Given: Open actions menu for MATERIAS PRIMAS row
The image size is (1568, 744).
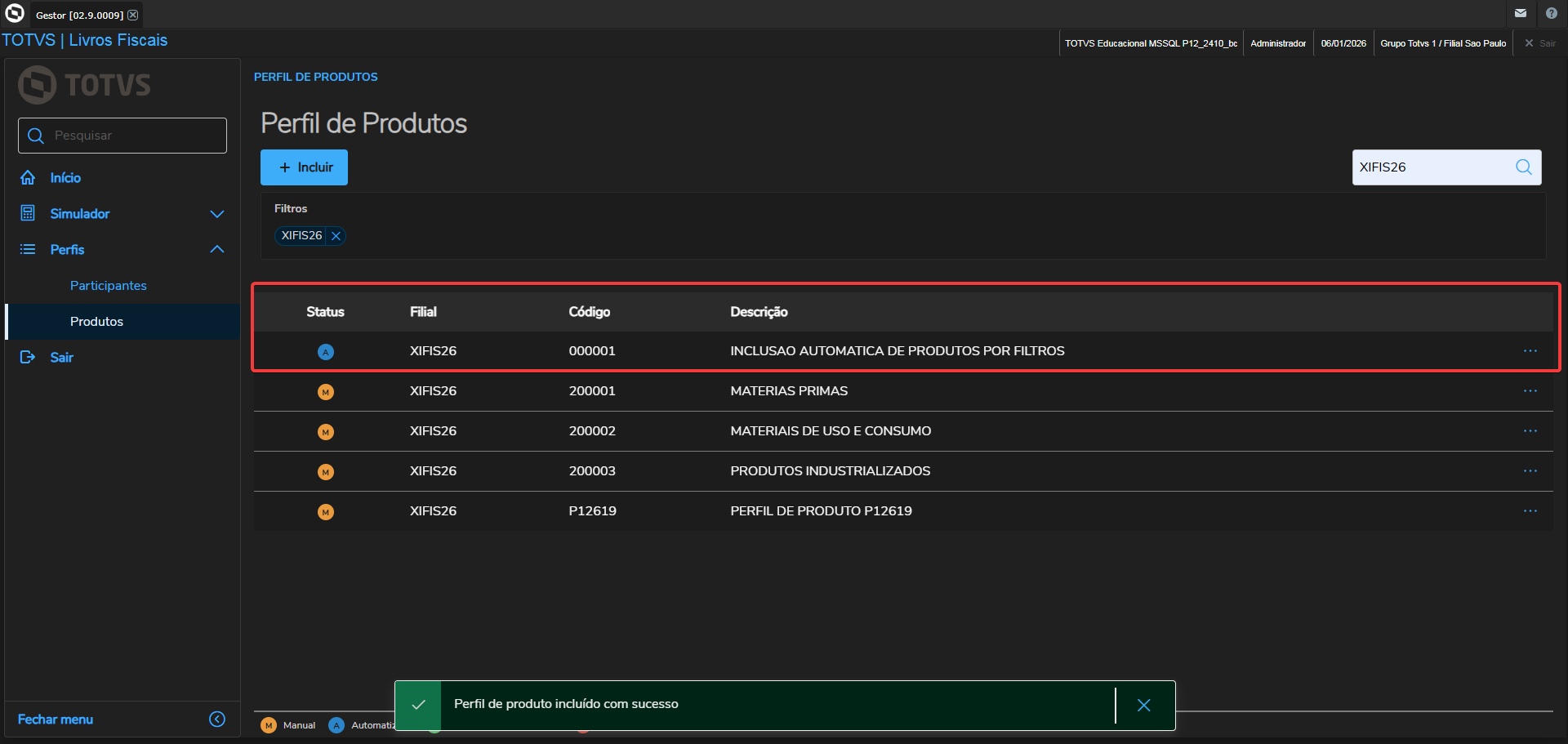Looking at the screenshot, I should [1530, 391].
